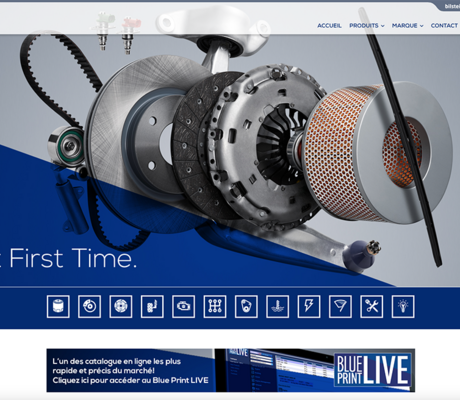Screen dimensions: 460x400
Task: Open the brake disc category icon
Action: click(x=90, y=306)
